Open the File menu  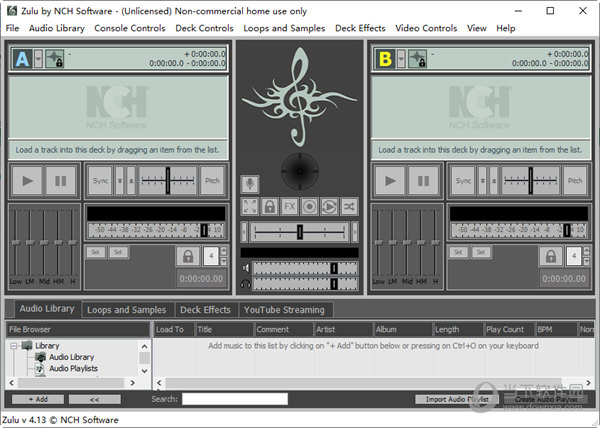12,28
